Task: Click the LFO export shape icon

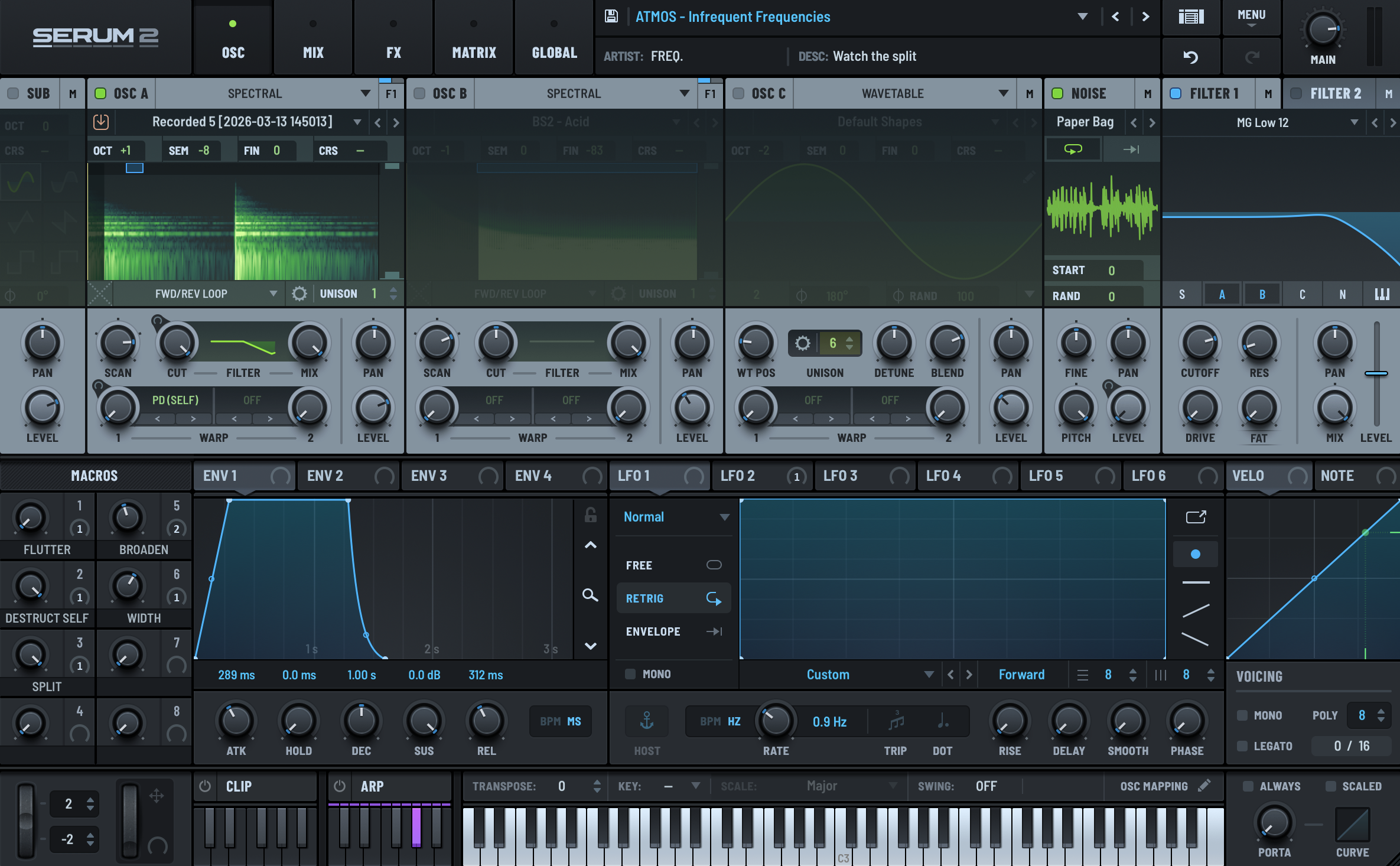Action: tap(1196, 517)
